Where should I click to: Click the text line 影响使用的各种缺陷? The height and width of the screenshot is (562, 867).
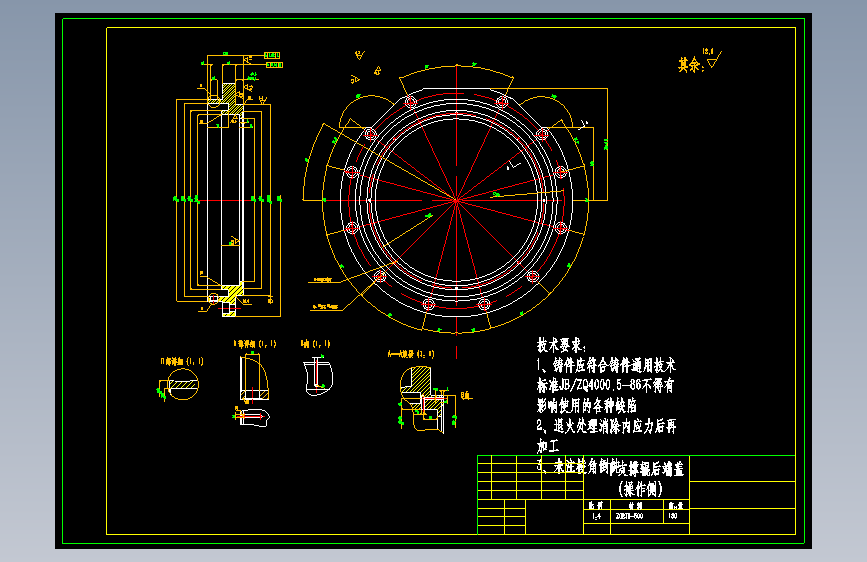pyautogui.click(x=587, y=406)
